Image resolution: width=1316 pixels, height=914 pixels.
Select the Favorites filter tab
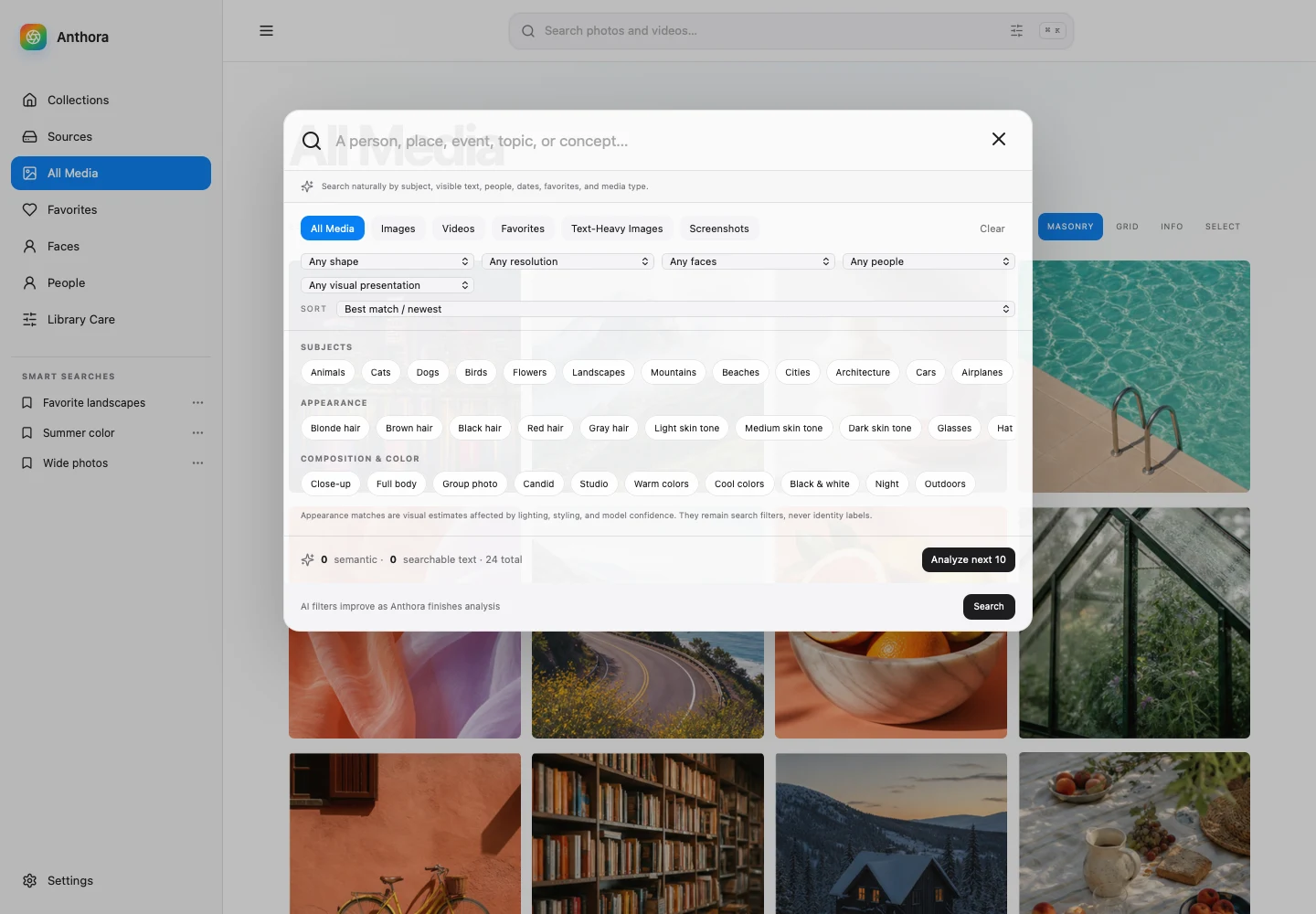pyautogui.click(x=523, y=228)
